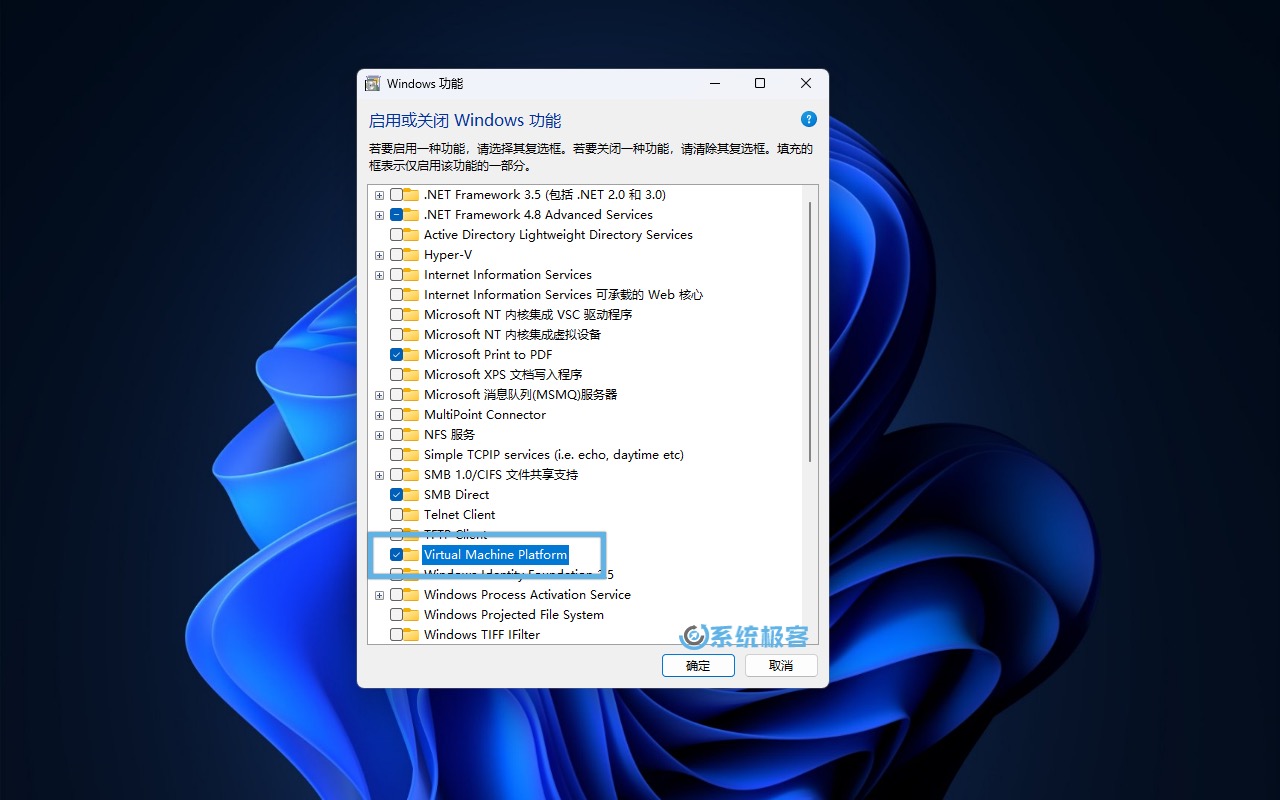The image size is (1280, 800).
Task: Enable the Hyper-V checkbox
Action: tap(397, 255)
